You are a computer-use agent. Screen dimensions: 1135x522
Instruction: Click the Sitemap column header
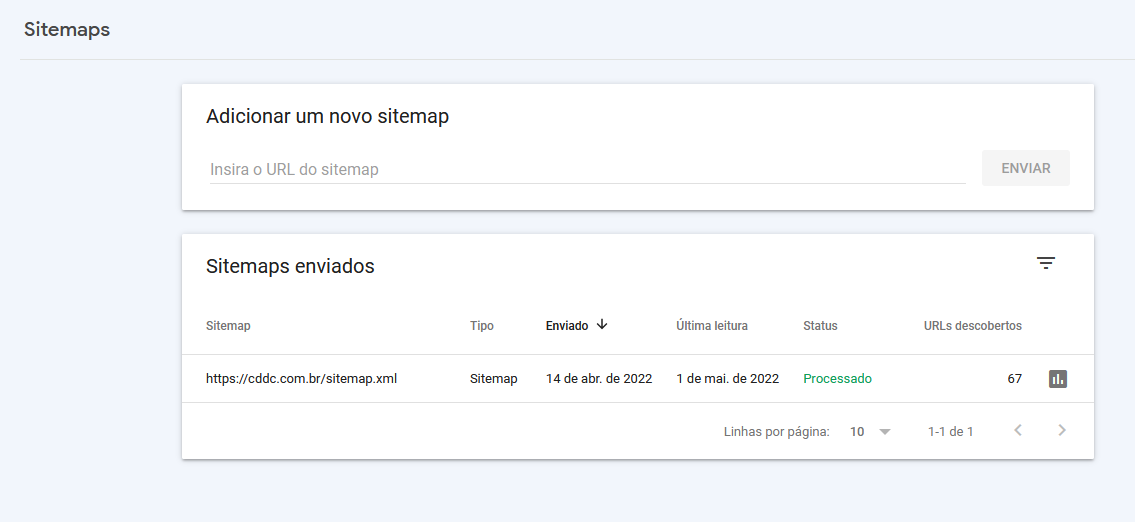pos(228,326)
